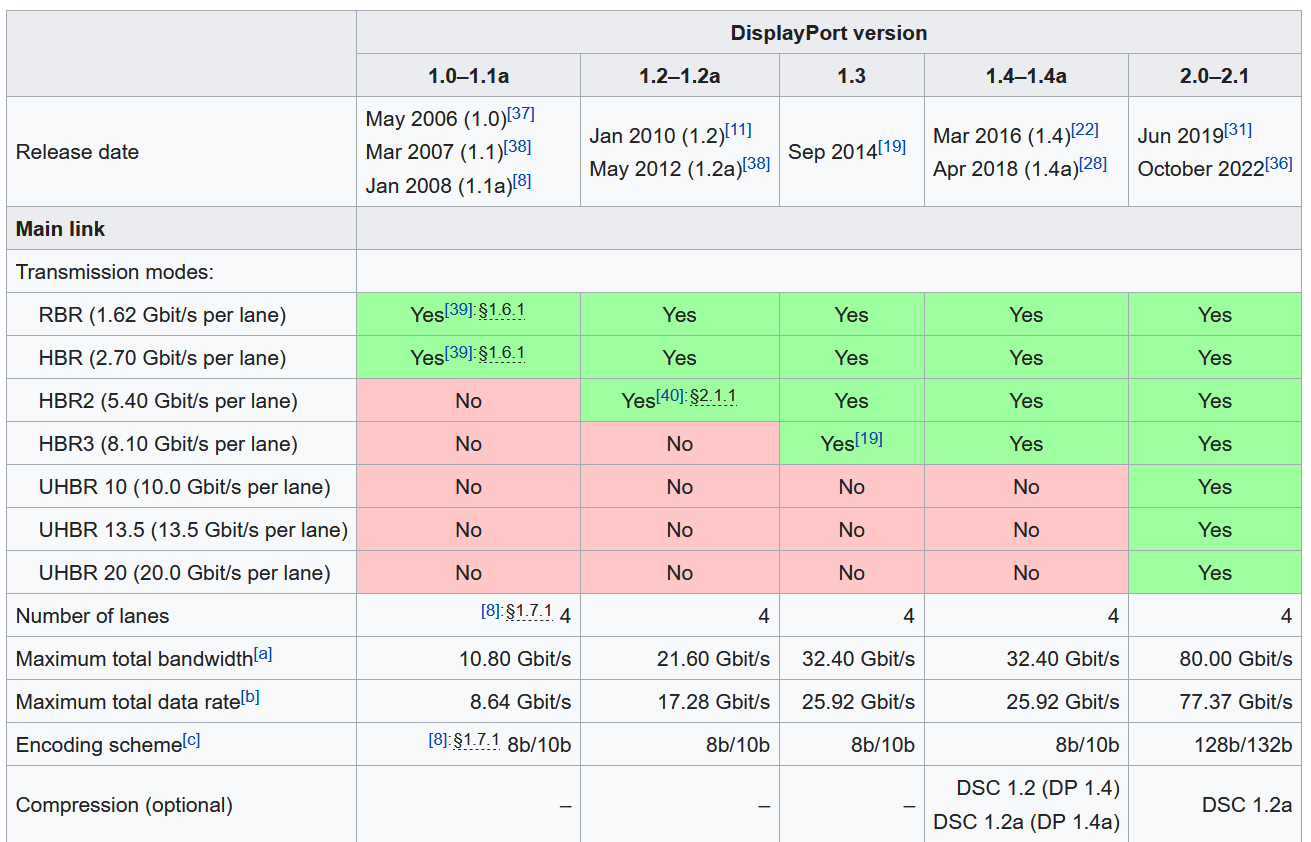Viewport: 1311px width, 842px height.
Task: Open citation [39] in the RBR row
Action: tap(458, 310)
